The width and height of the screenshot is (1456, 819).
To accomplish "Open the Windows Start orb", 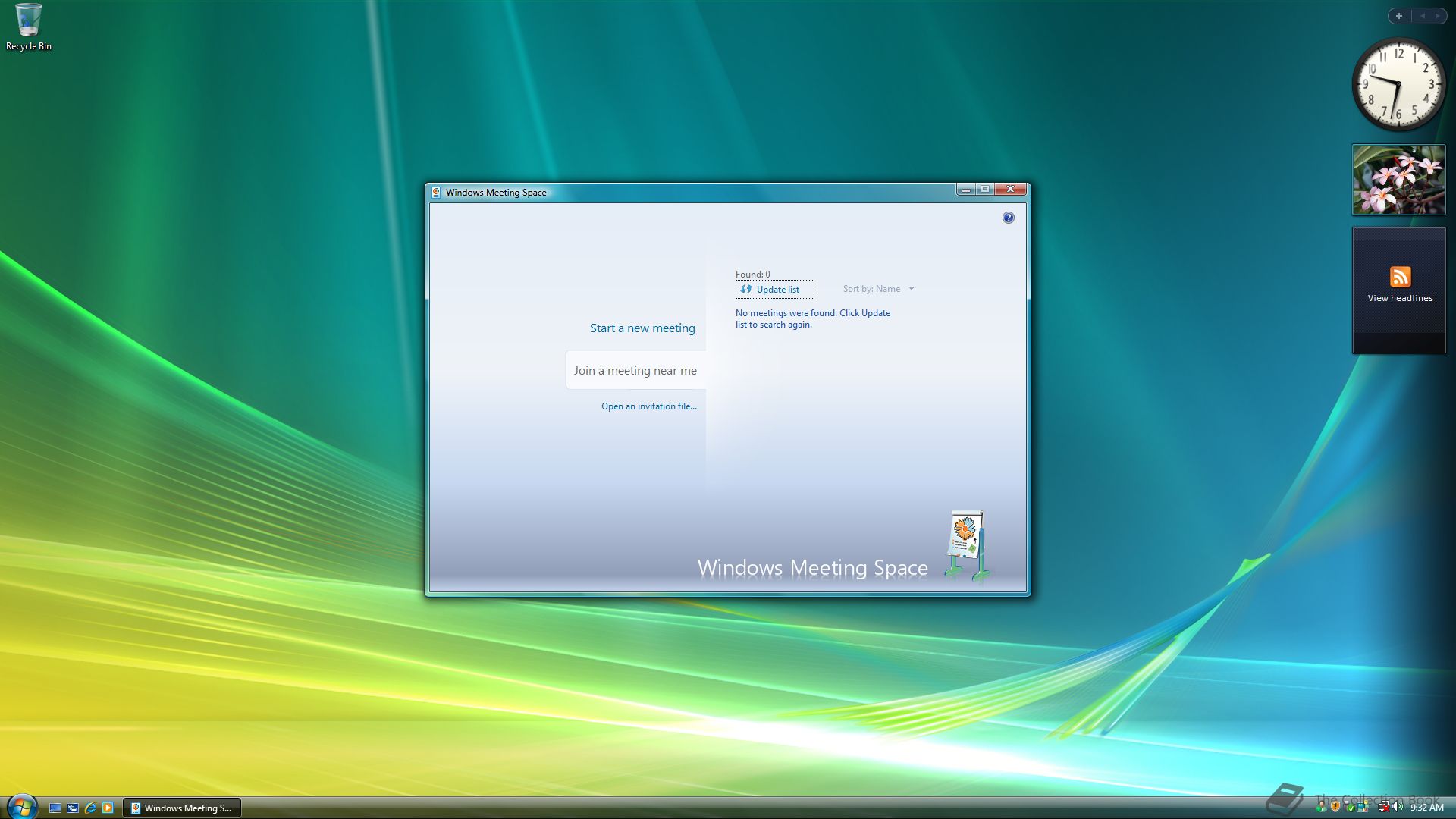I will coord(22,806).
